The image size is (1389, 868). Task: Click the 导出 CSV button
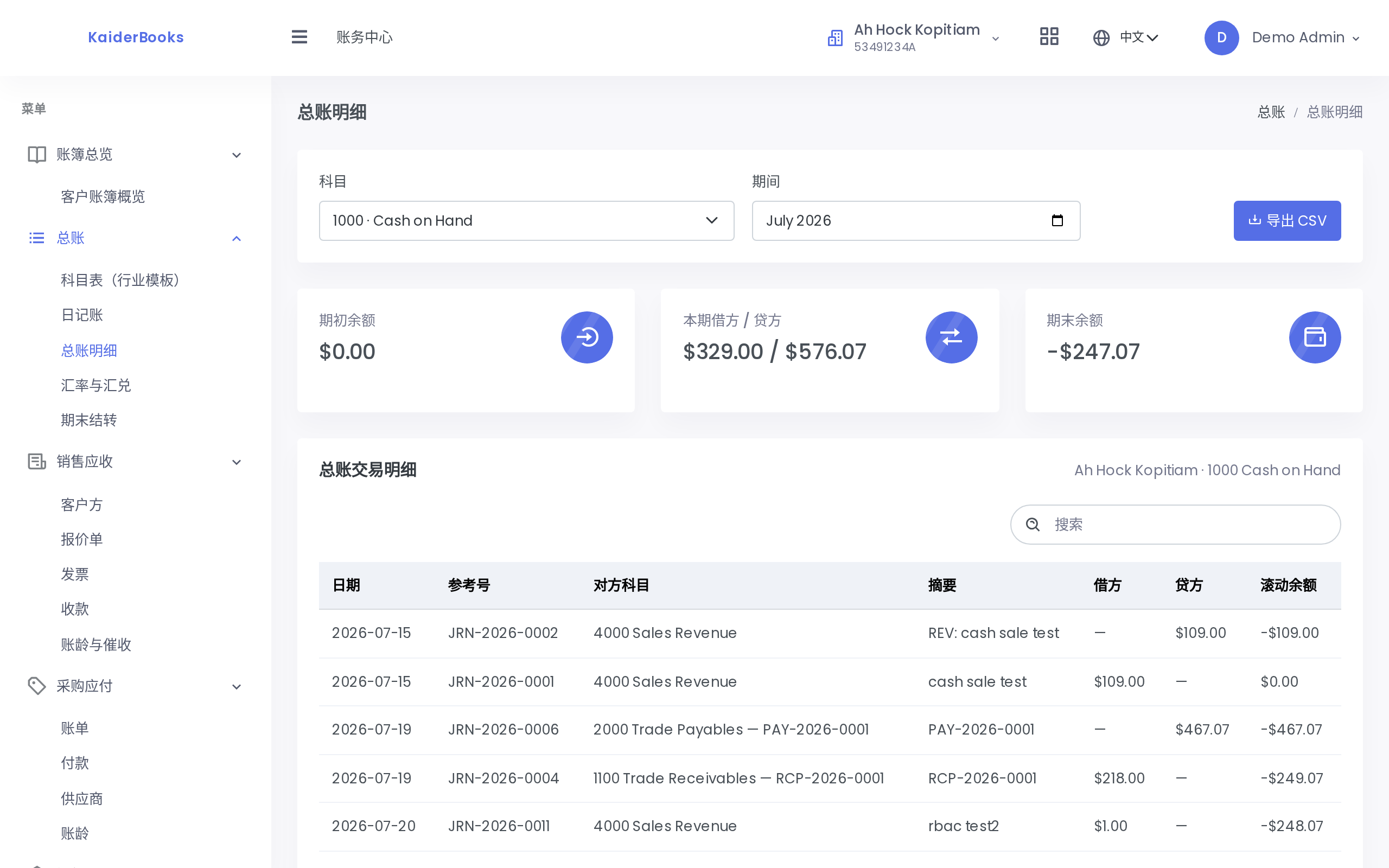point(1287,220)
